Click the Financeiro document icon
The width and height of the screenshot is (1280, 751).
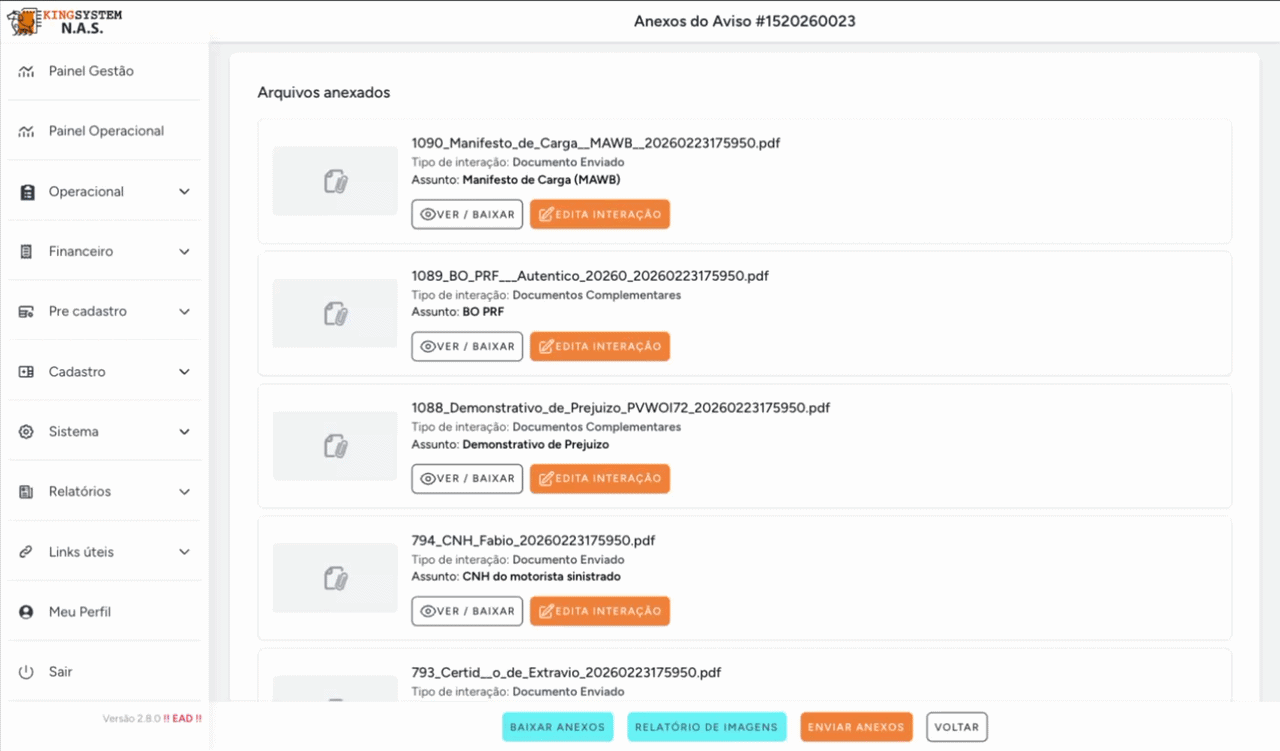[27, 252]
